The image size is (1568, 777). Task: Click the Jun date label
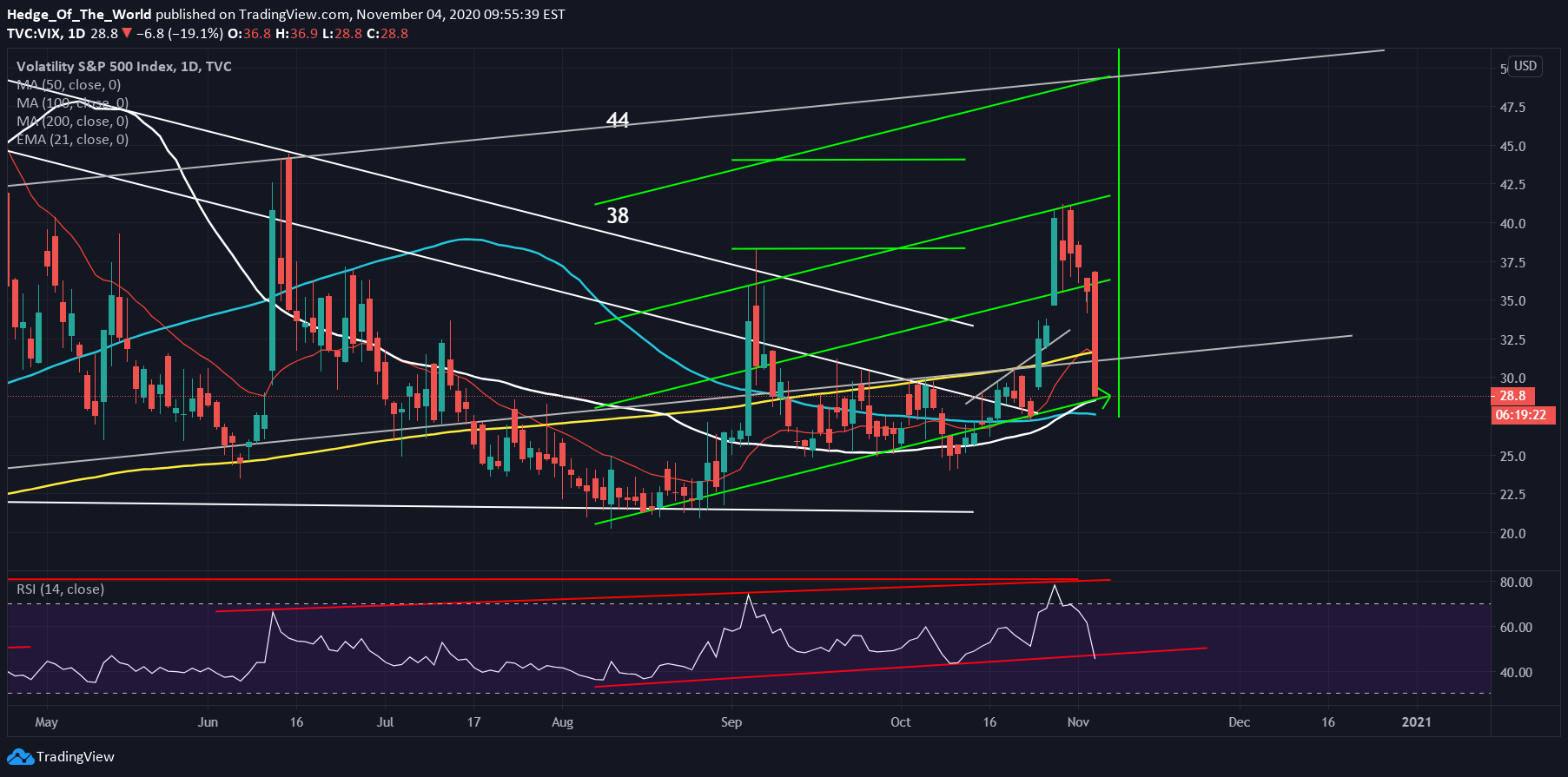tap(208, 722)
